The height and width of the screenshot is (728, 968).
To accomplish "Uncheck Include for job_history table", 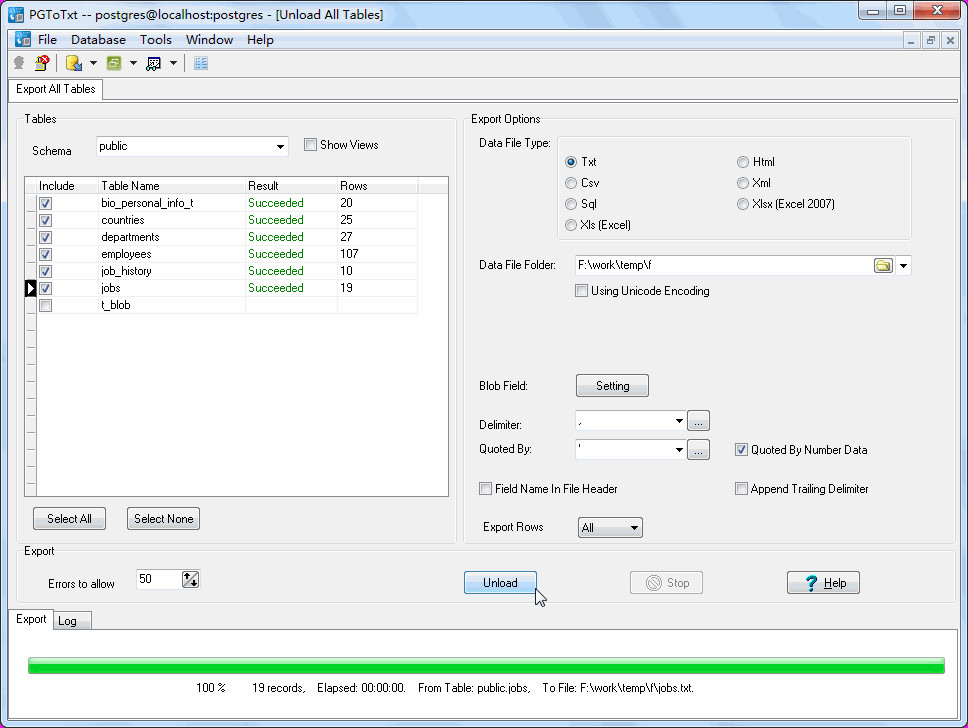I will pos(46,271).
